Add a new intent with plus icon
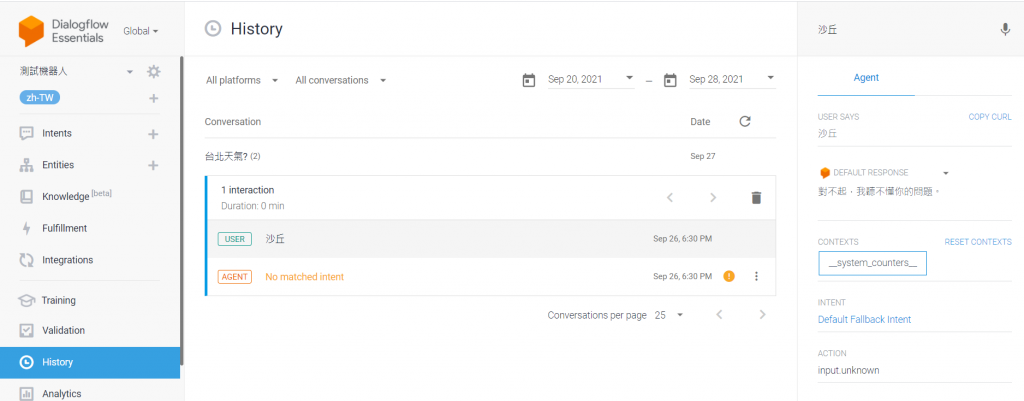 pyautogui.click(x=153, y=134)
